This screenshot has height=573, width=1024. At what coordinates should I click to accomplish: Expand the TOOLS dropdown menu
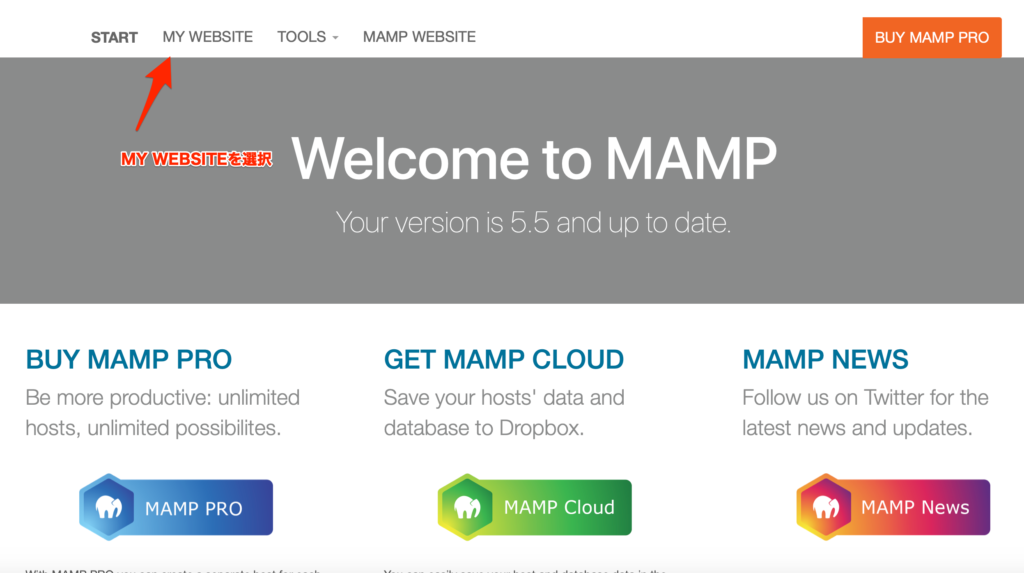coord(308,37)
